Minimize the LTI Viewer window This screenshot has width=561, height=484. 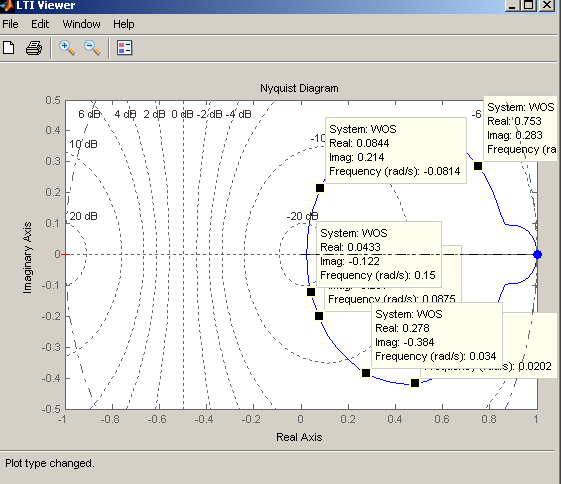pos(513,5)
